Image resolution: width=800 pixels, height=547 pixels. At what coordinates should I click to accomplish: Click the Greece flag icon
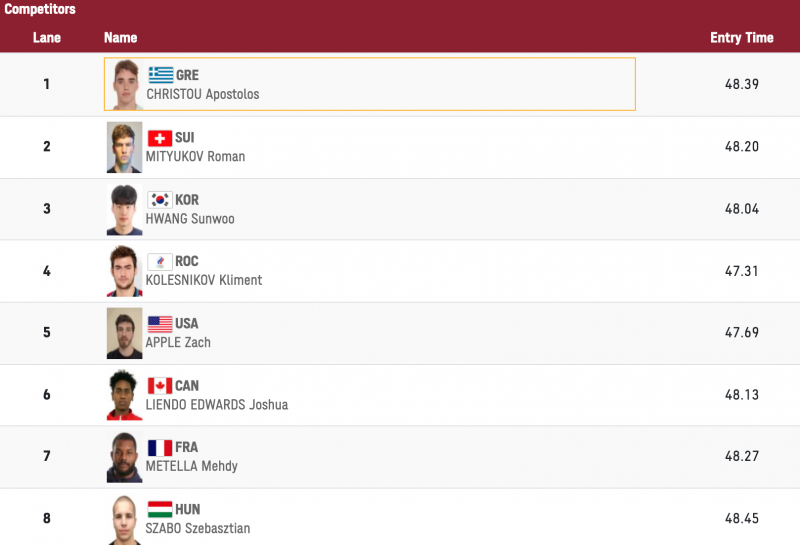coord(160,75)
